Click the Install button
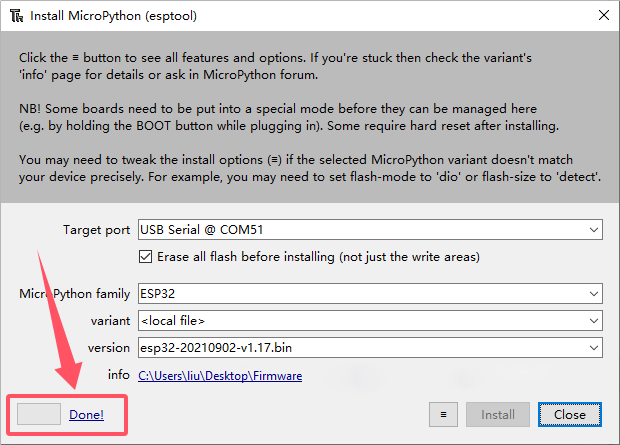The image size is (620, 445). pyautogui.click(x=498, y=415)
